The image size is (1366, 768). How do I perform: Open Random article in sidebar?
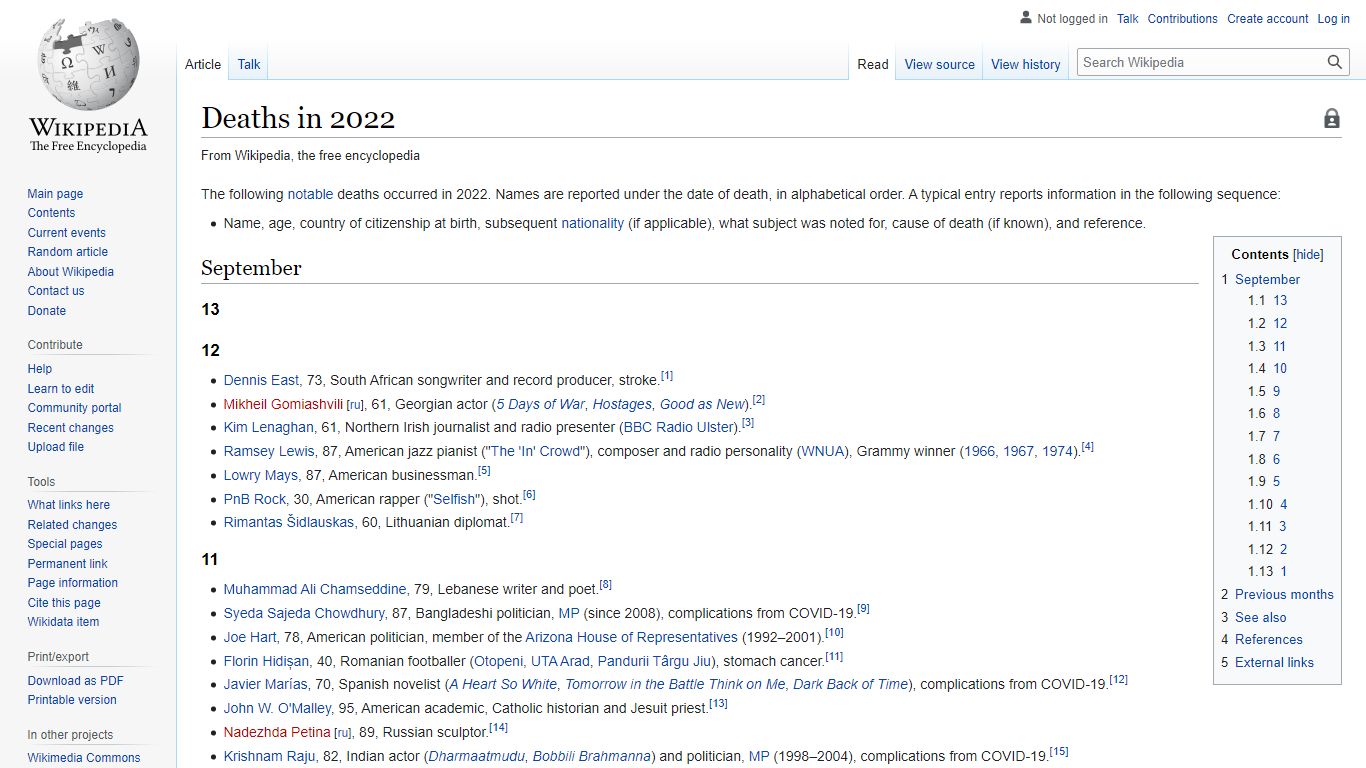[x=67, y=252]
